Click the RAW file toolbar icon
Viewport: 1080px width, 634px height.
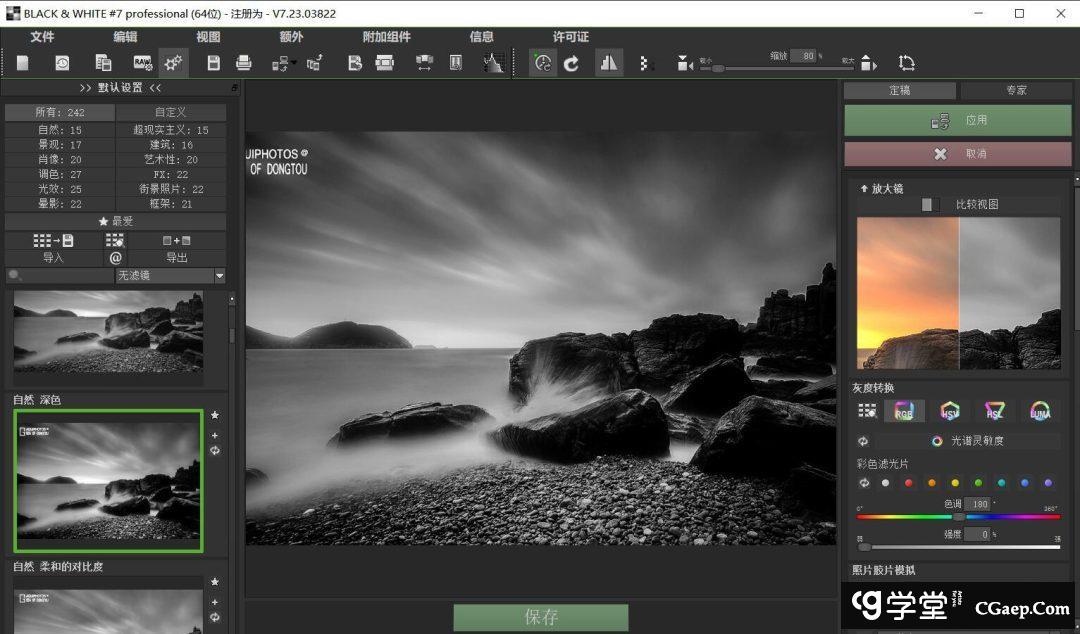pyautogui.click(x=142, y=63)
